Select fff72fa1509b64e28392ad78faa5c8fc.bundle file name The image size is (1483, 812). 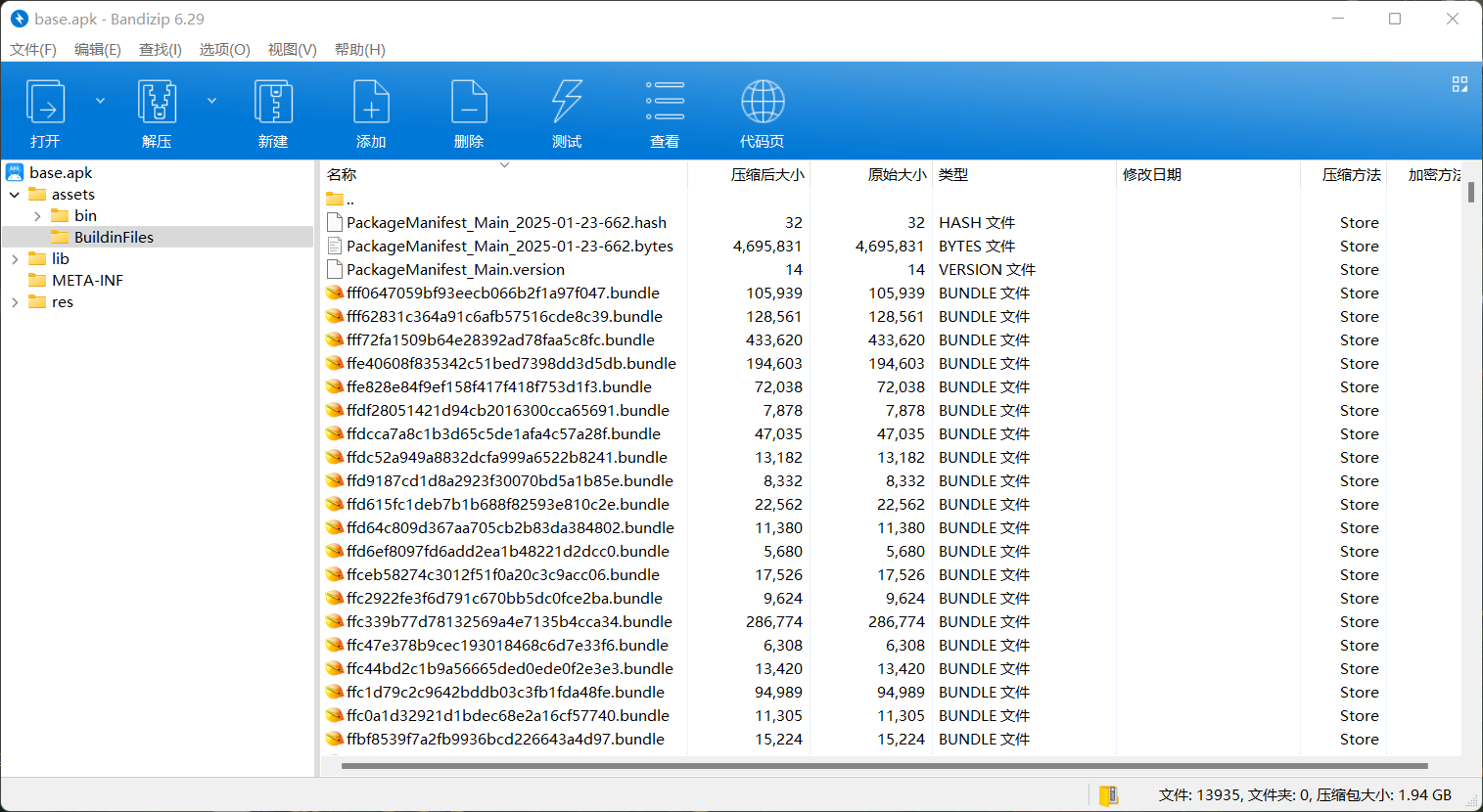point(500,339)
